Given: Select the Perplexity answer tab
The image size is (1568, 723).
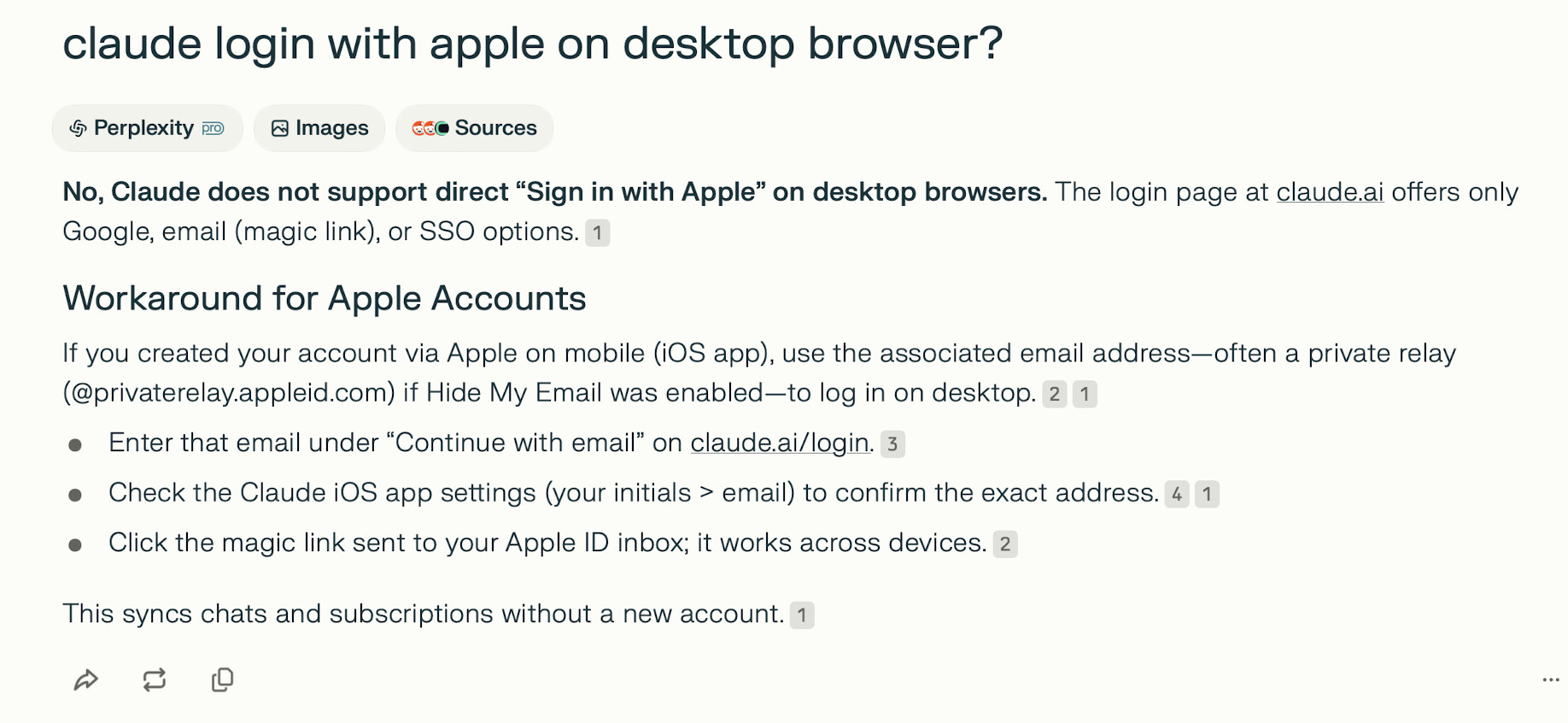Looking at the screenshot, I should point(147,128).
